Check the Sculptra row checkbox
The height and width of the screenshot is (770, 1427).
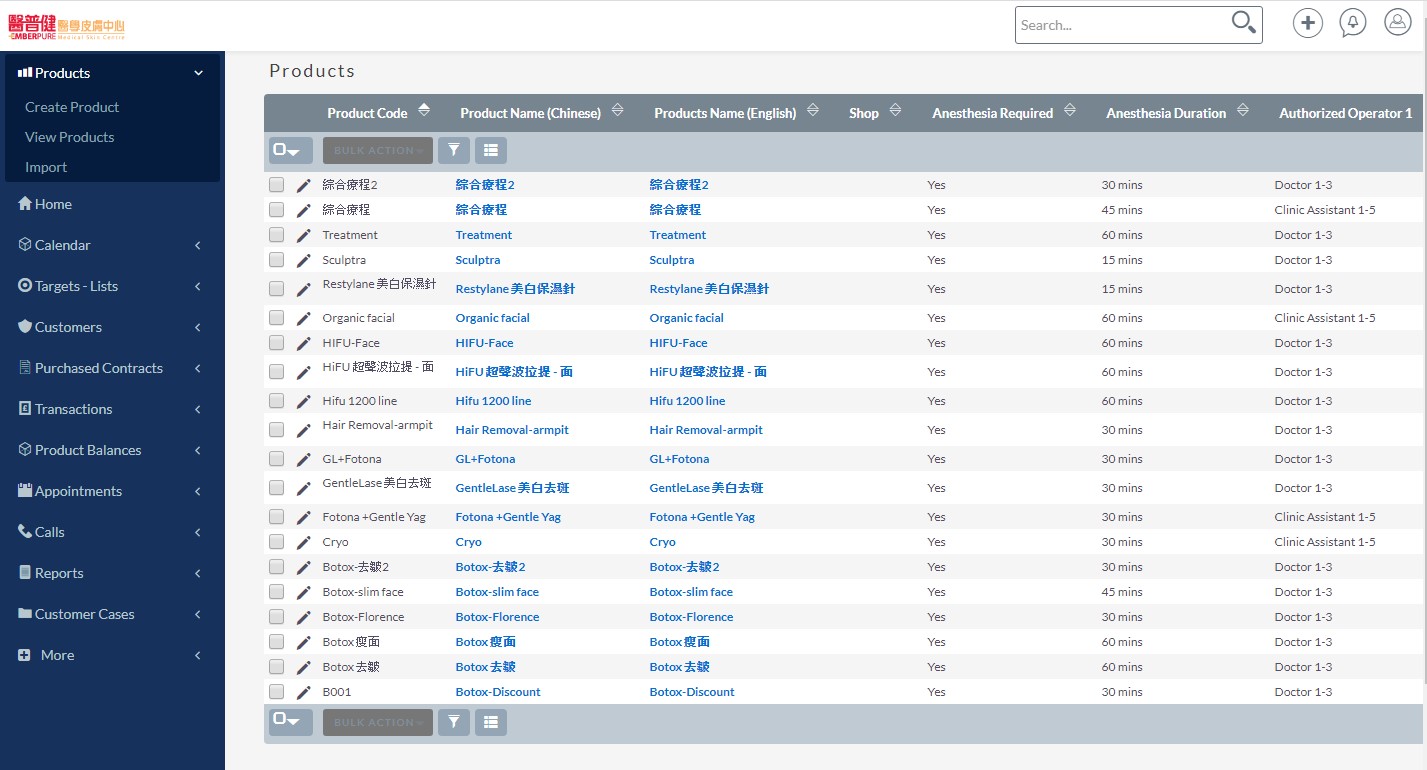[276, 260]
